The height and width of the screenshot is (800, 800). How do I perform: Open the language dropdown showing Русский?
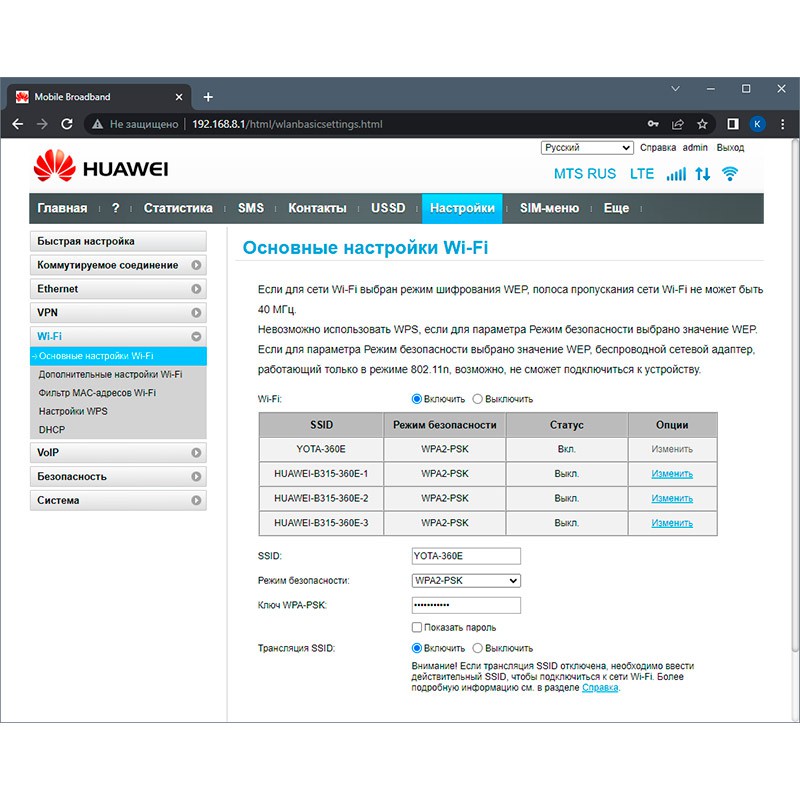[x=587, y=148]
